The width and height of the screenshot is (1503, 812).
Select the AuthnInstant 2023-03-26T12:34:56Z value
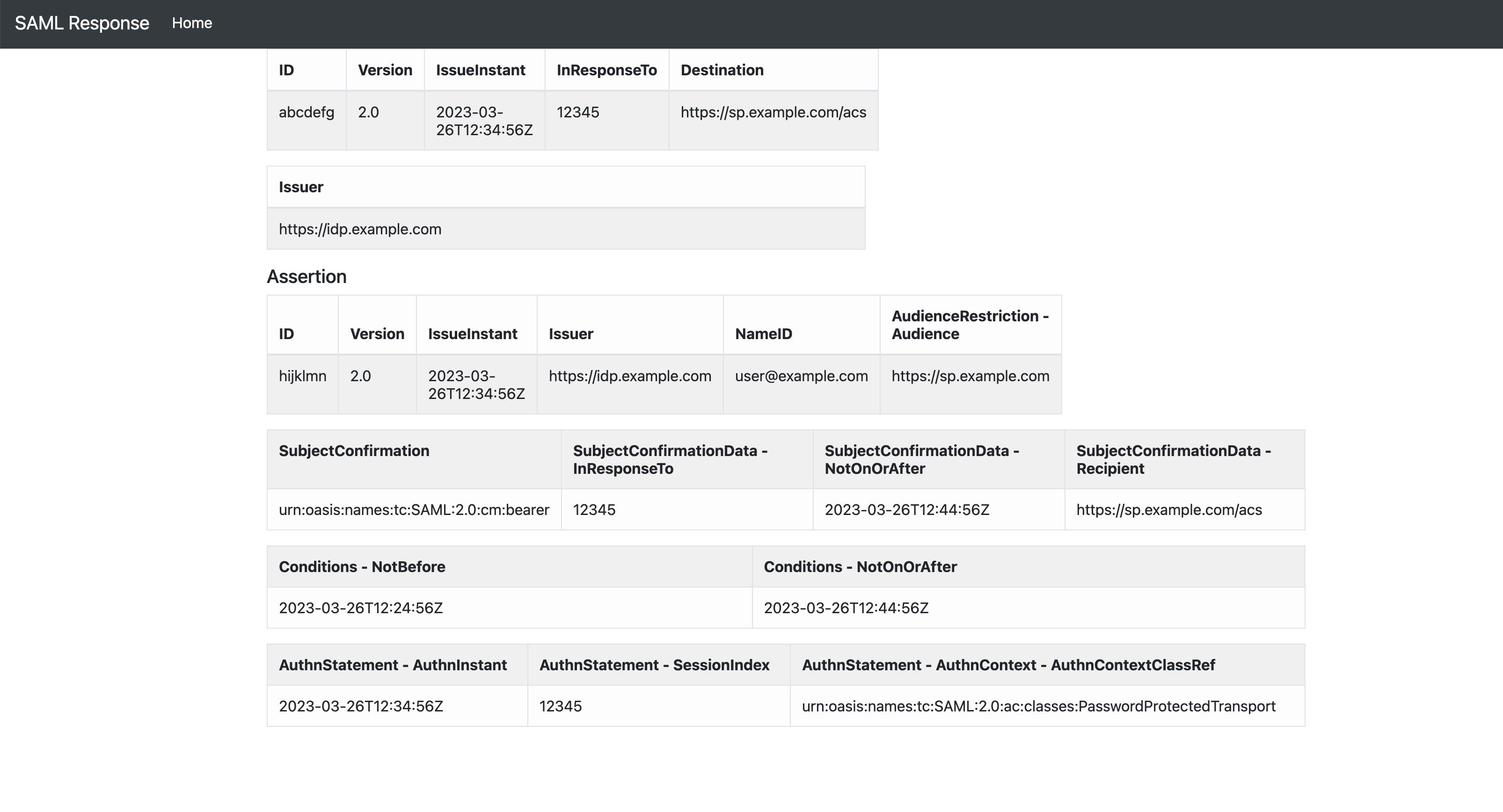point(397,706)
